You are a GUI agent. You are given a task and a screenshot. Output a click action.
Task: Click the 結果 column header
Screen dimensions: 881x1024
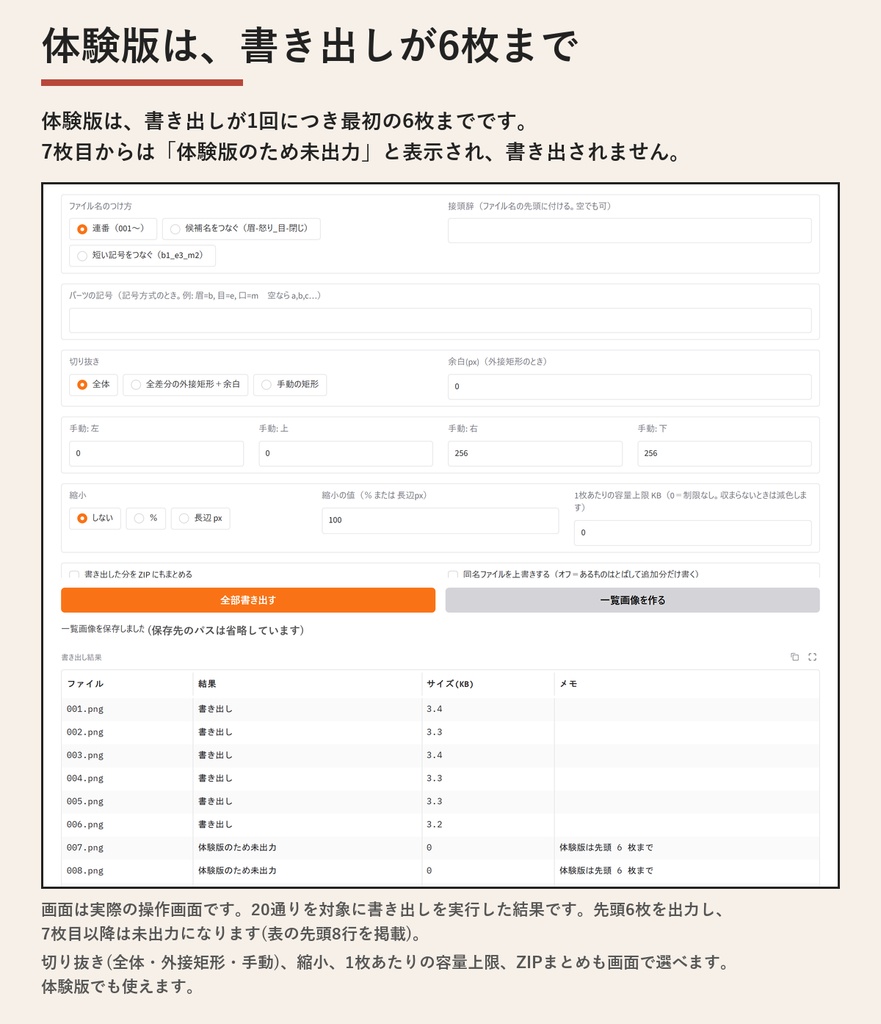(x=308, y=684)
